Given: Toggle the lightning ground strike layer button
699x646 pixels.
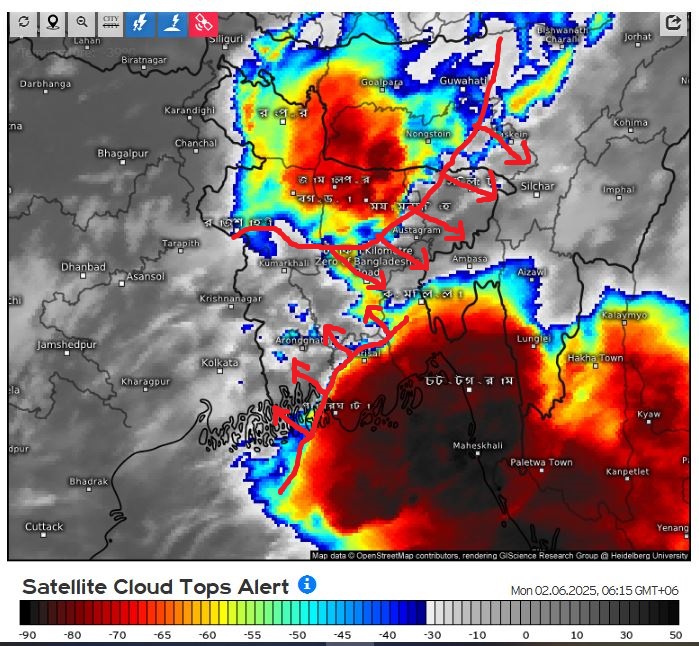Looking at the screenshot, I should (172, 22).
